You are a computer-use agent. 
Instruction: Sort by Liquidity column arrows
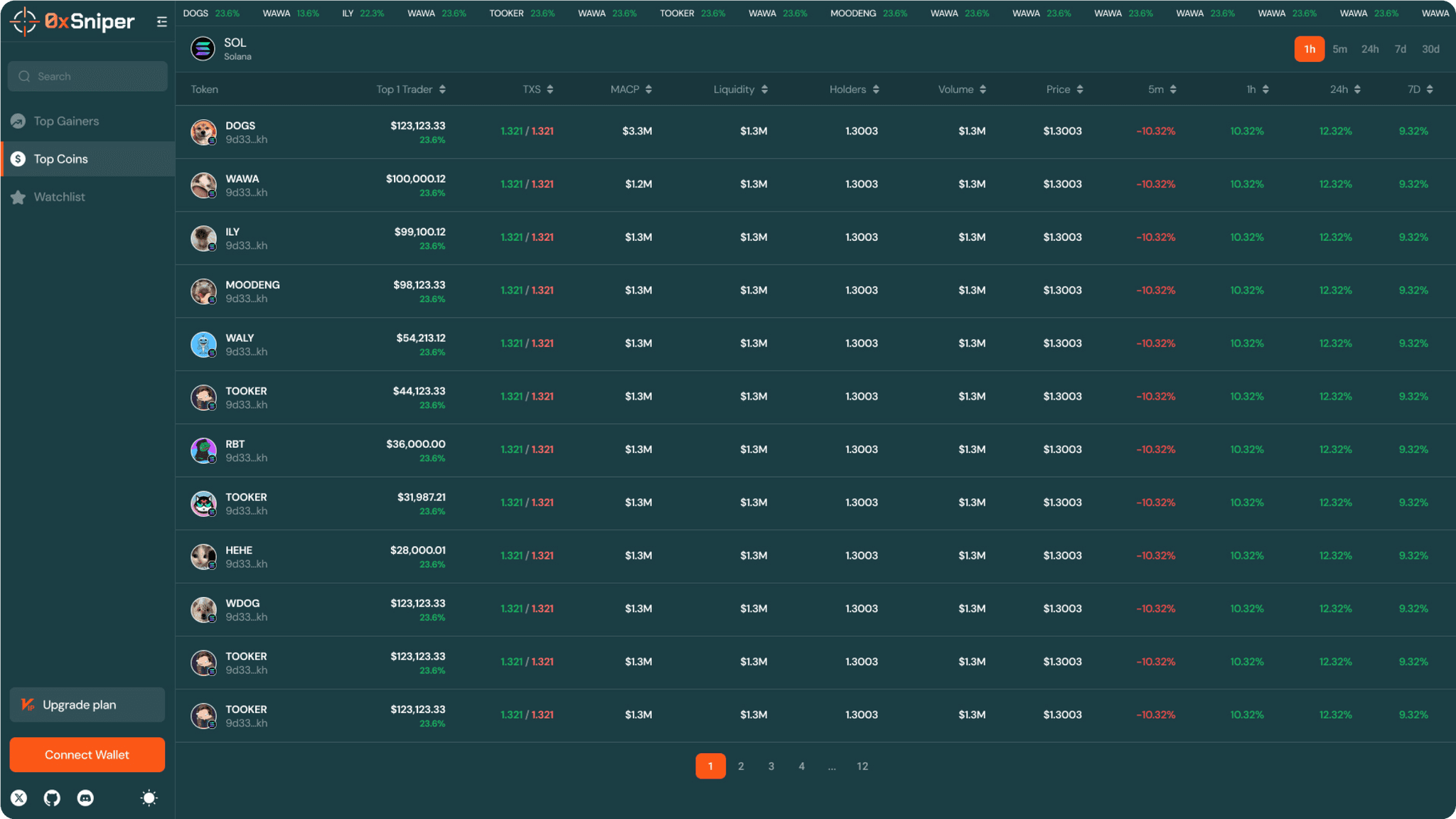[x=764, y=90]
